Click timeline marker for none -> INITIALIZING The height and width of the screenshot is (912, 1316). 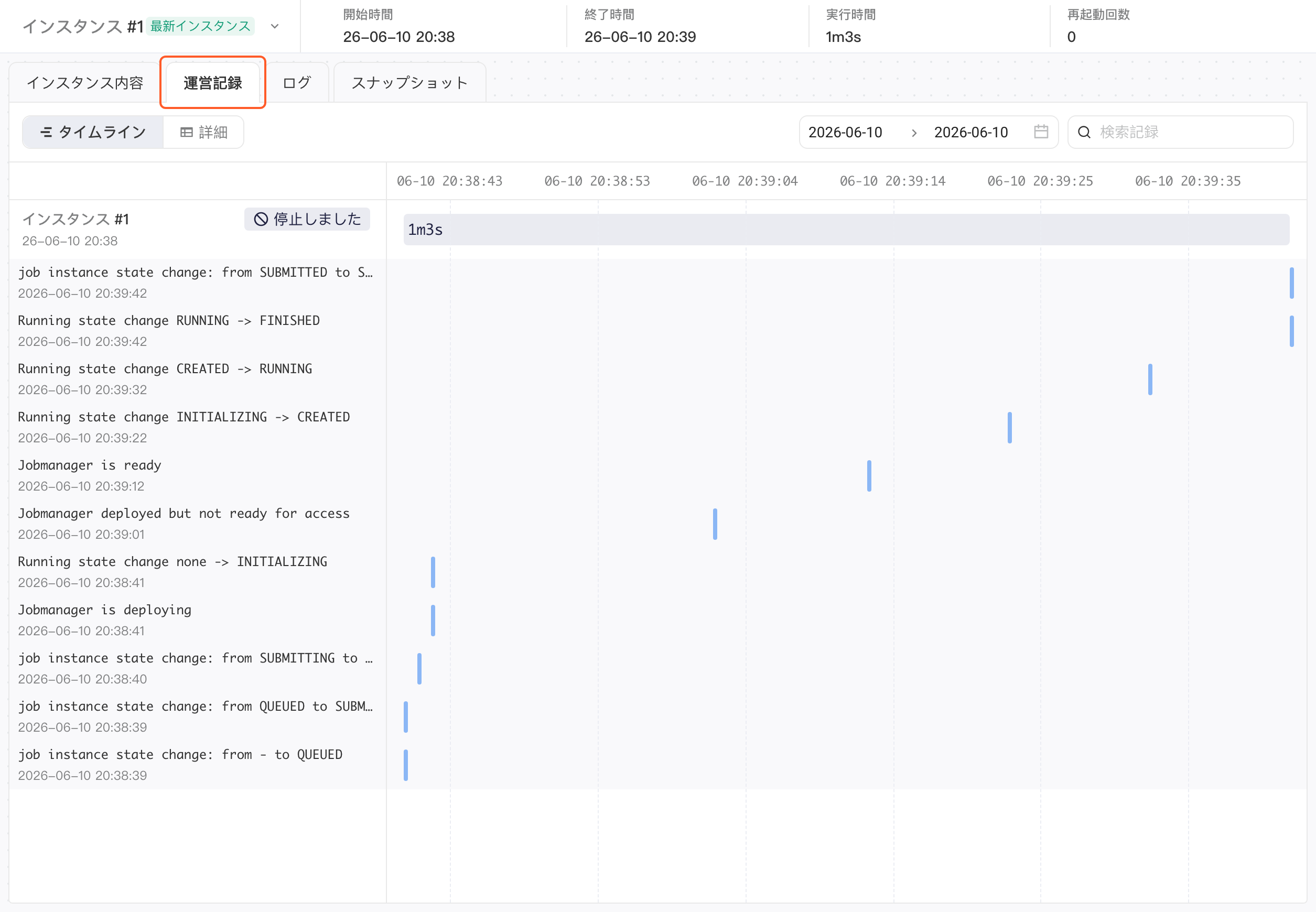point(433,572)
